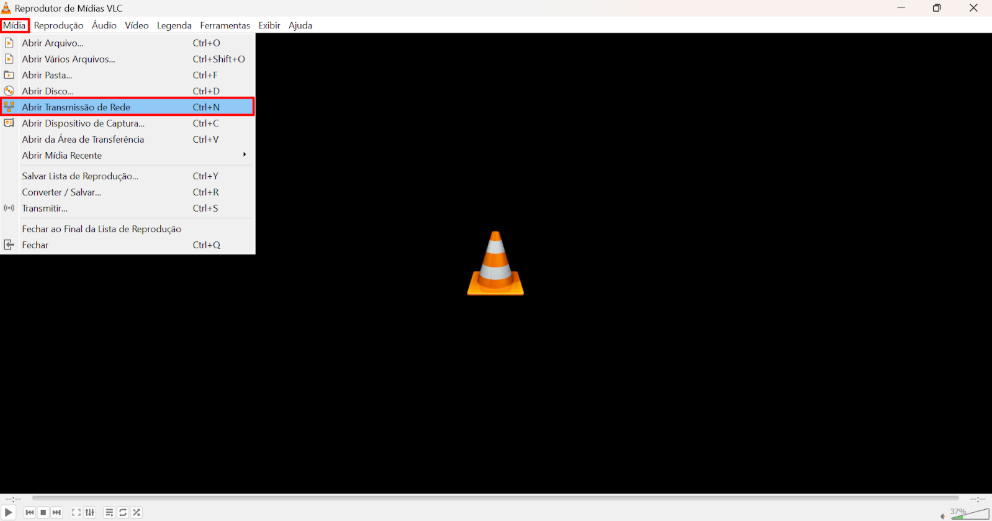992x521 pixels.
Task: Choose Salvar Lista de Reprodução...
Action: (x=128, y=176)
